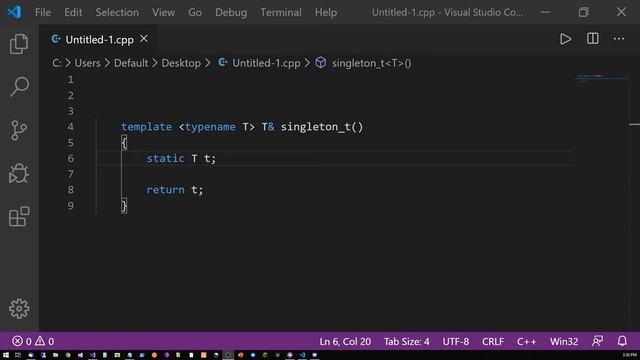Click the Task View taskbar icon
Image resolution: width=640 pixels, height=360 pixels.
[18, 355]
